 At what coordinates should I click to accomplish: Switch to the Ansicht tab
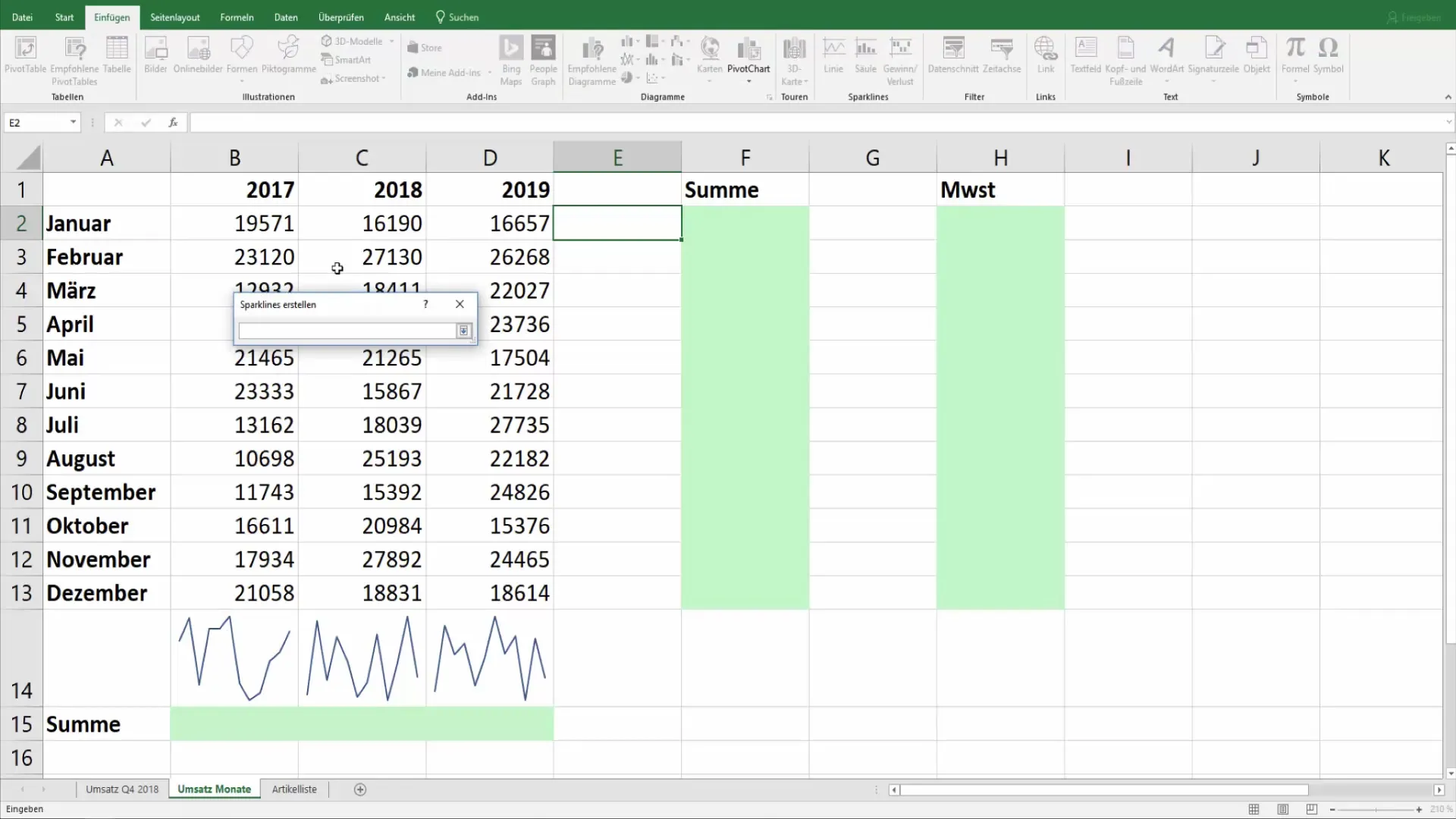pyautogui.click(x=400, y=17)
